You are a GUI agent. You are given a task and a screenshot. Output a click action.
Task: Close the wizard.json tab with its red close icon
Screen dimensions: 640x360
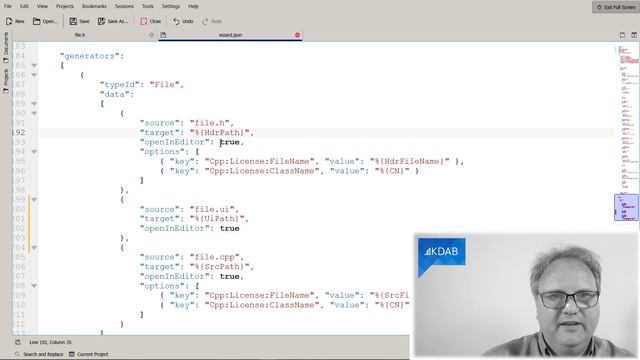tap(298, 35)
